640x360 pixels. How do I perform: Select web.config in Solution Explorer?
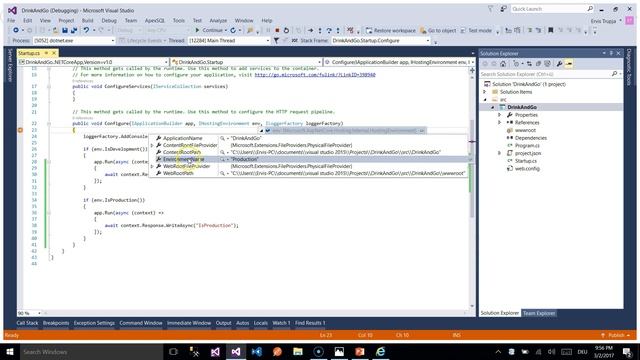click(x=527, y=169)
